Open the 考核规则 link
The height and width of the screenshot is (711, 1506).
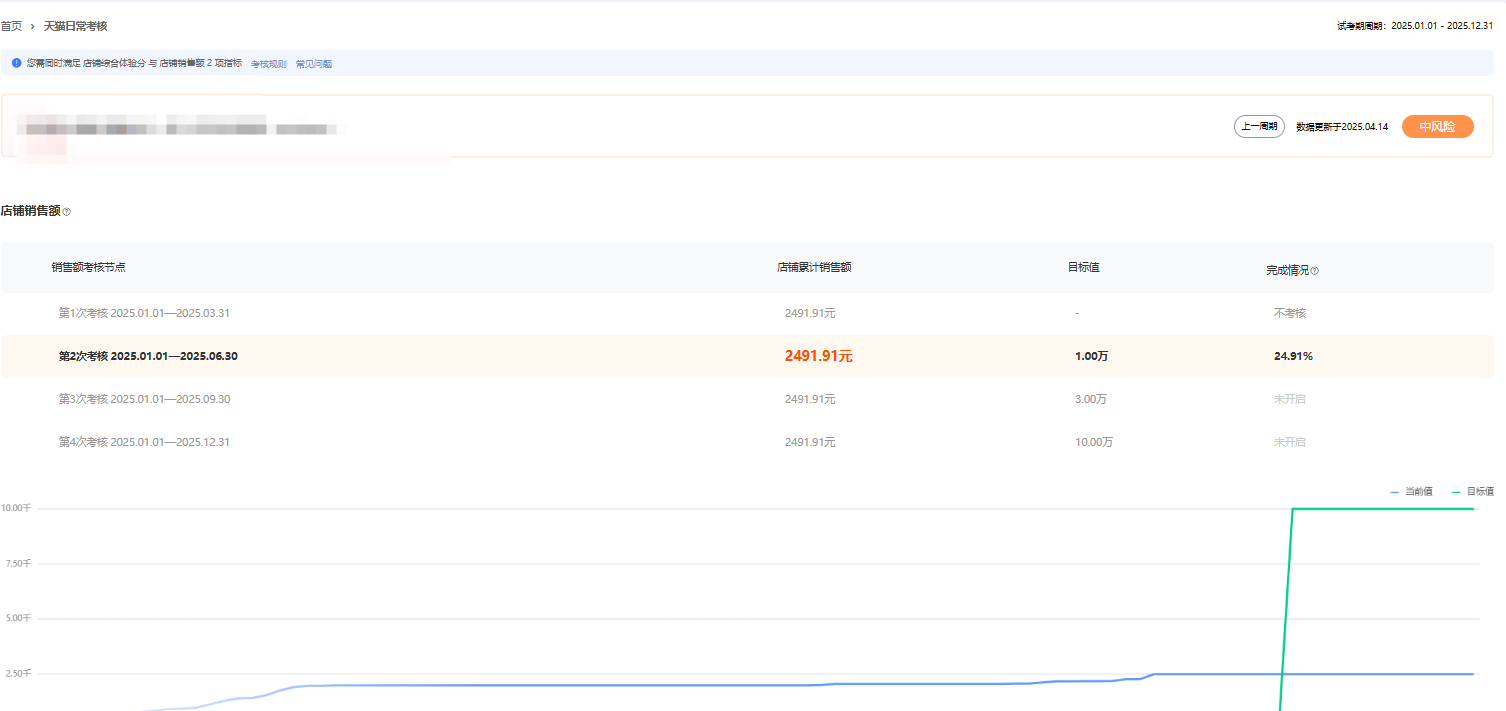pos(268,64)
